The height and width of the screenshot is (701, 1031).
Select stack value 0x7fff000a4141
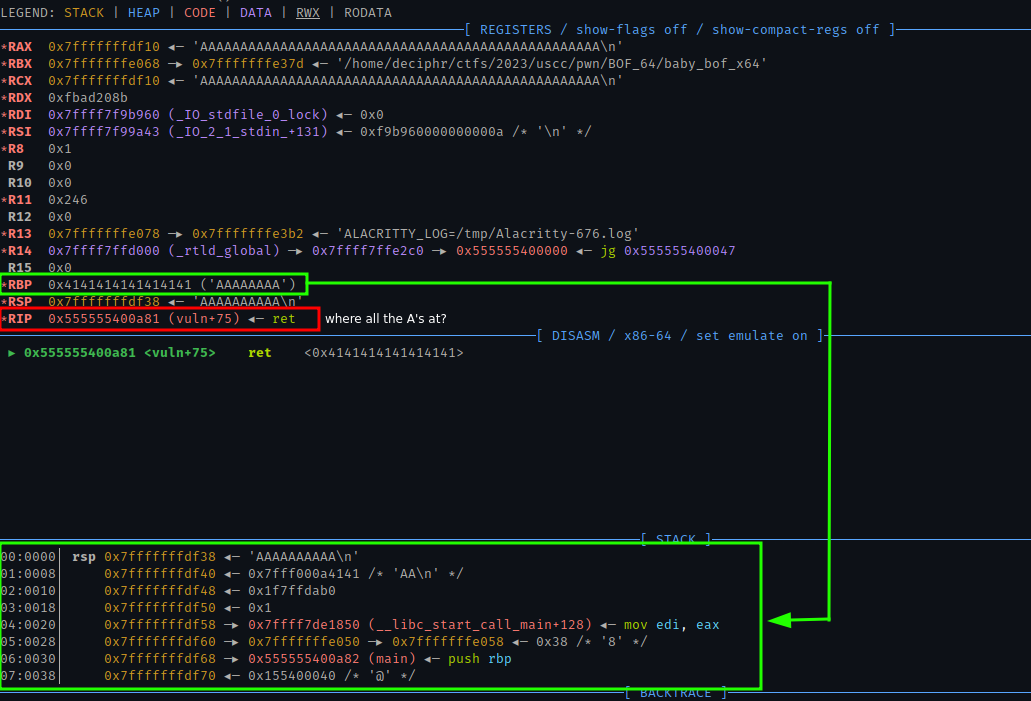click(304, 573)
